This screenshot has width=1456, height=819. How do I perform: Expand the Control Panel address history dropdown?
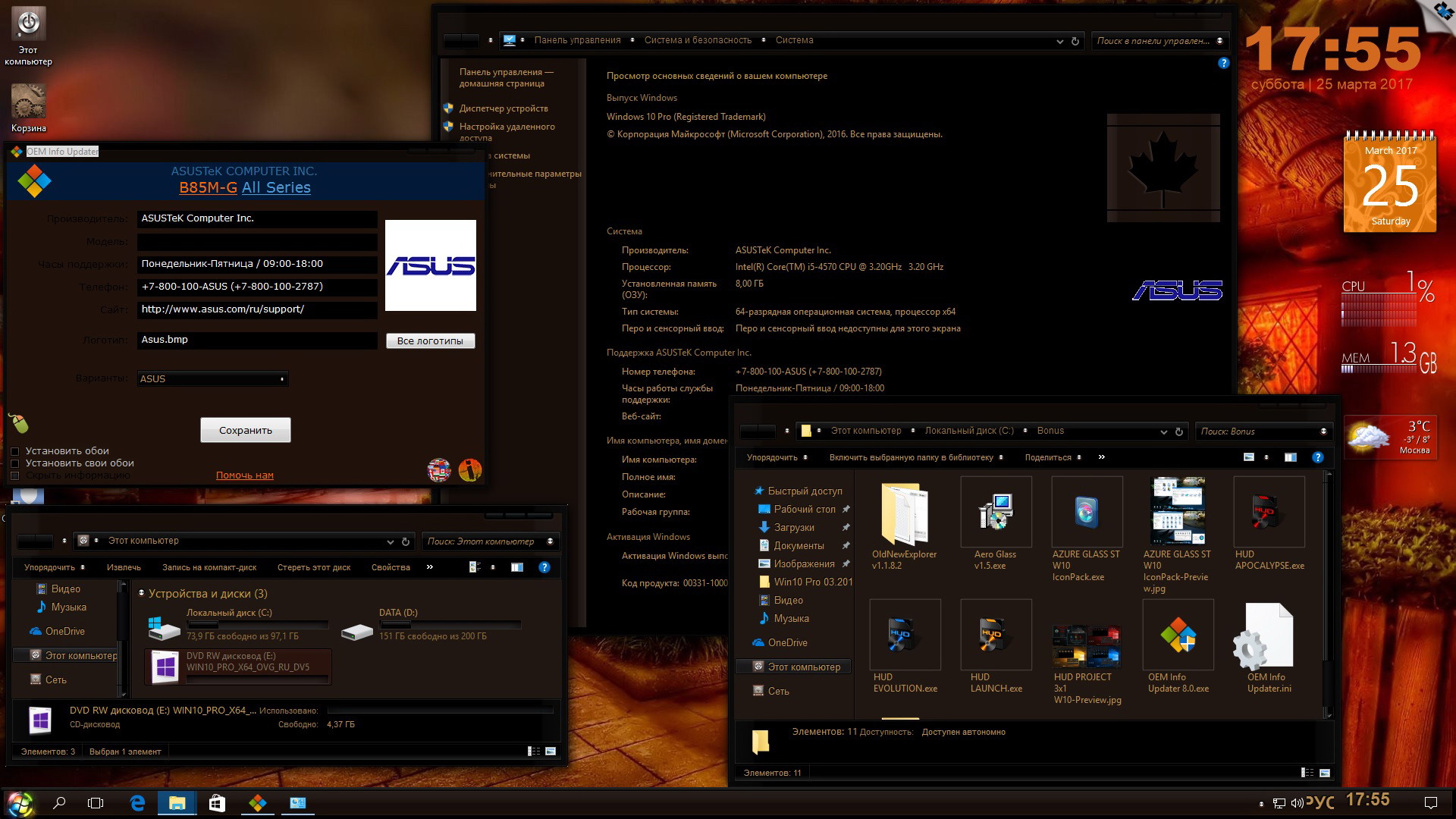1059,41
